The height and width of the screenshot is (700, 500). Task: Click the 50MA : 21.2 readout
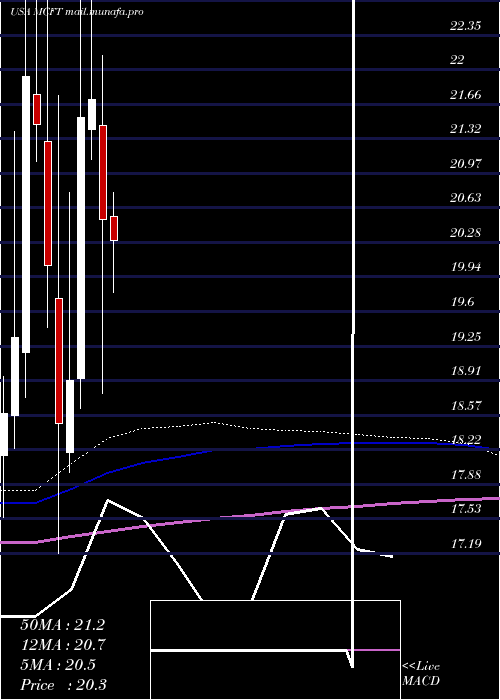click(62, 625)
